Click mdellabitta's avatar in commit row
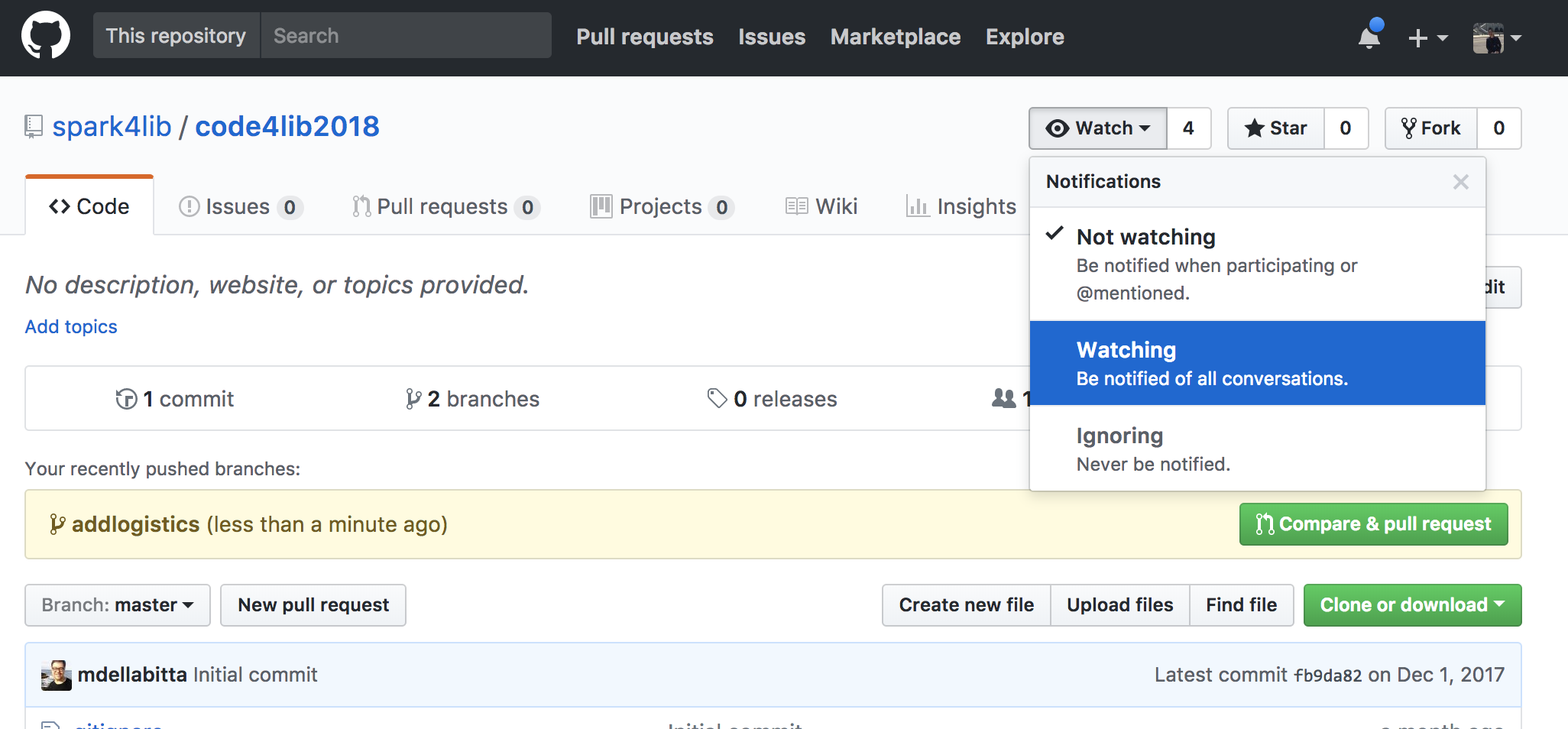This screenshot has height=729, width=1568. point(57,676)
